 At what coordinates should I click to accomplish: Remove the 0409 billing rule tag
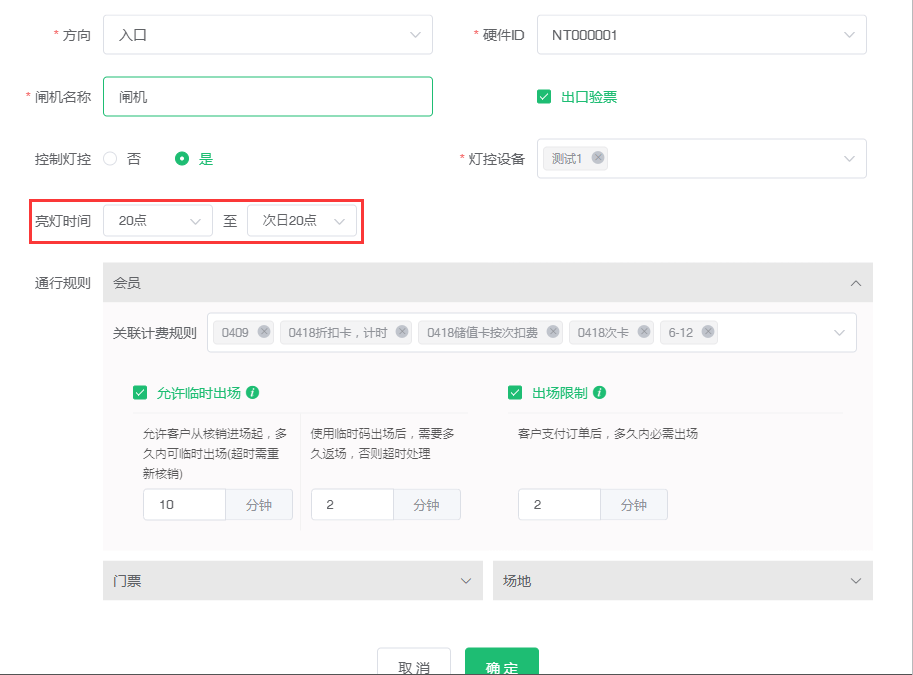tap(262, 331)
